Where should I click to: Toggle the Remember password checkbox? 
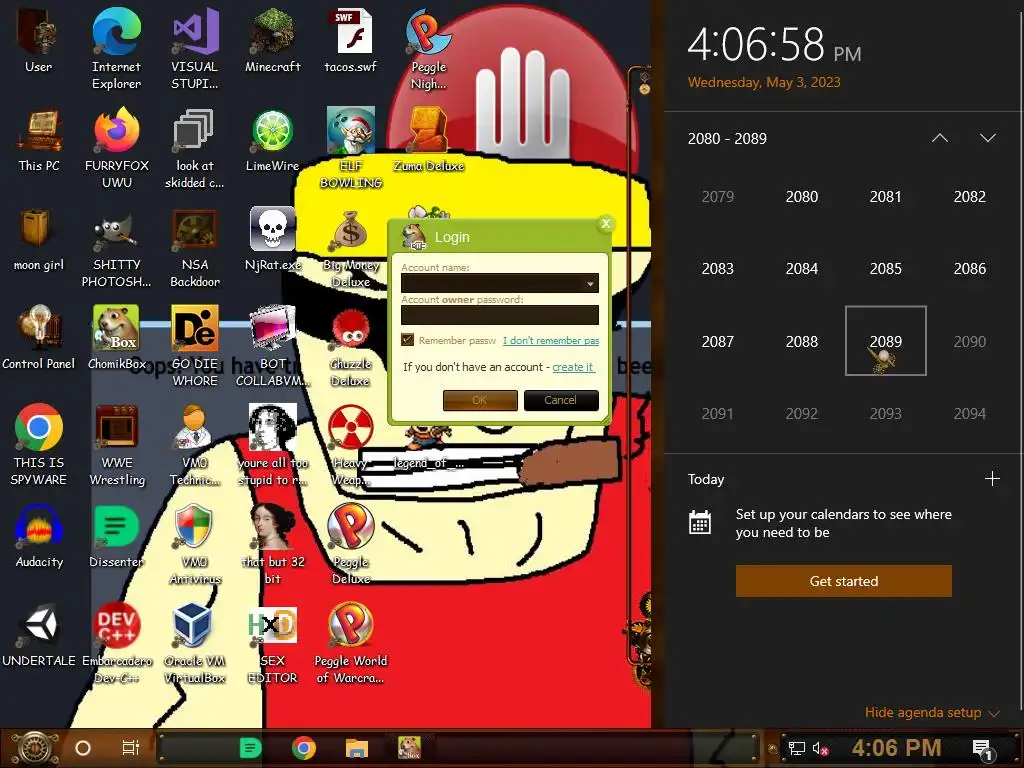tap(408, 340)
